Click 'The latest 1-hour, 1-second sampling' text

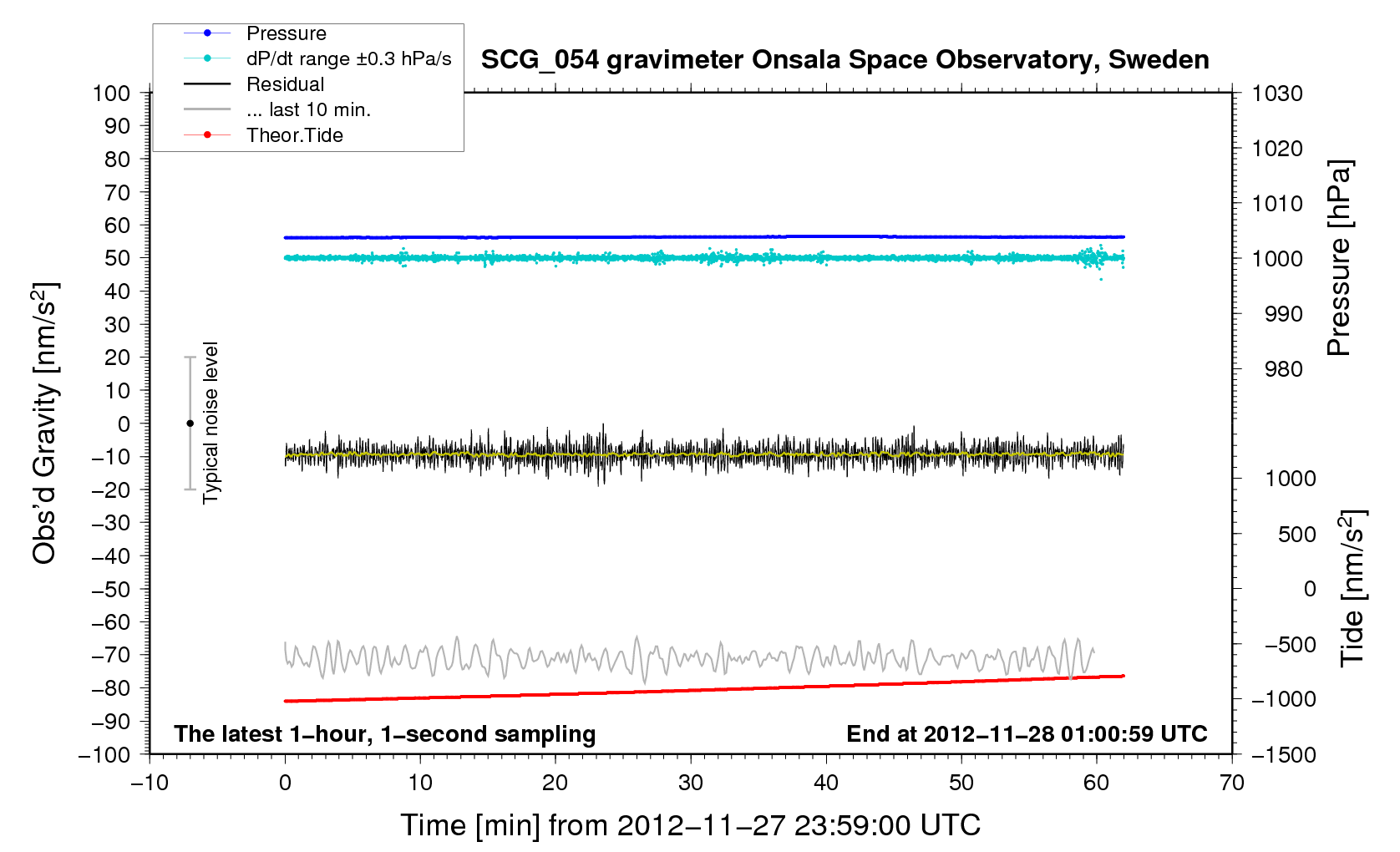coord(384,734)
